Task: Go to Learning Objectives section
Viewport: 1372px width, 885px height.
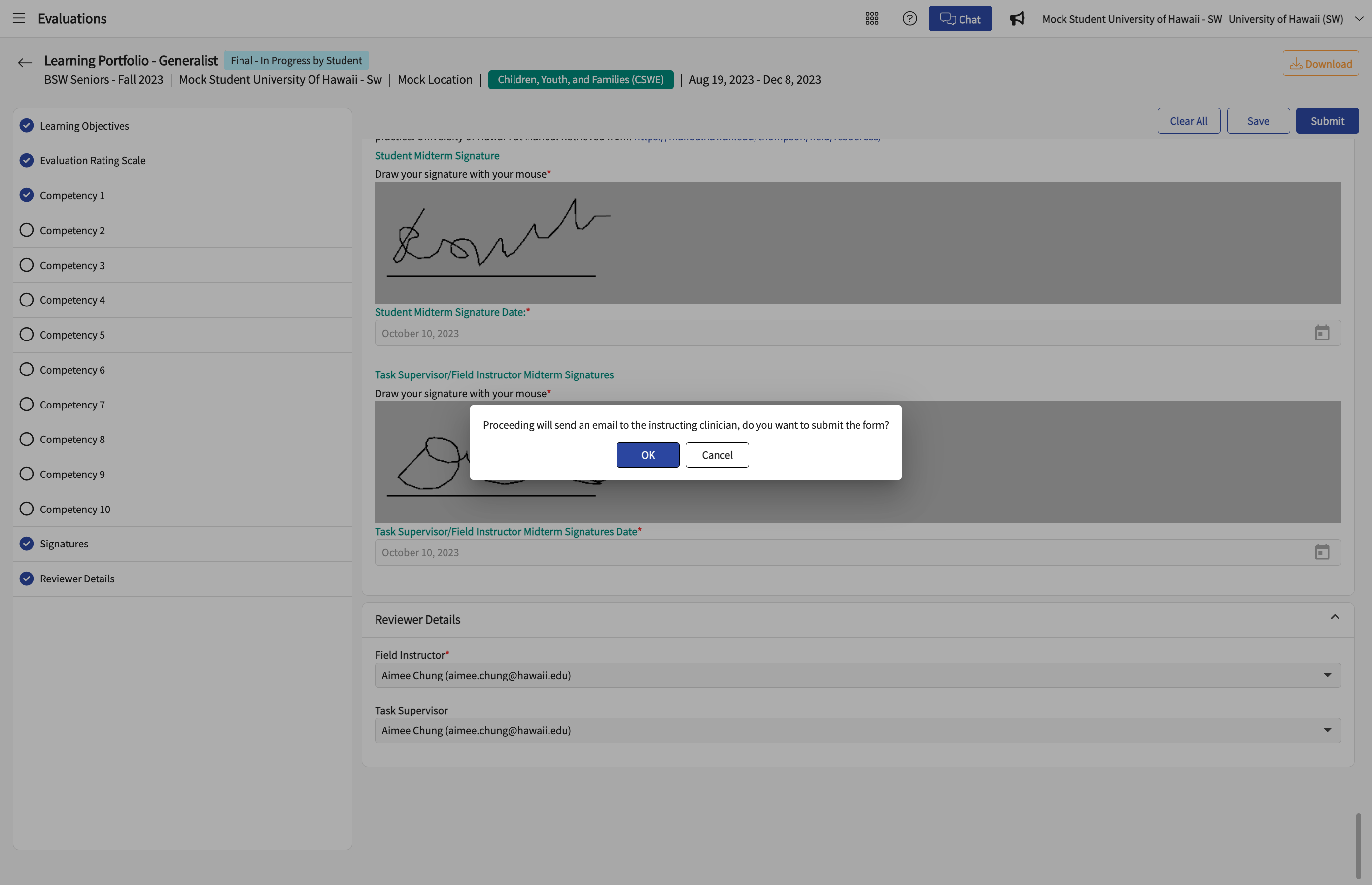Action: click(182, 126)
